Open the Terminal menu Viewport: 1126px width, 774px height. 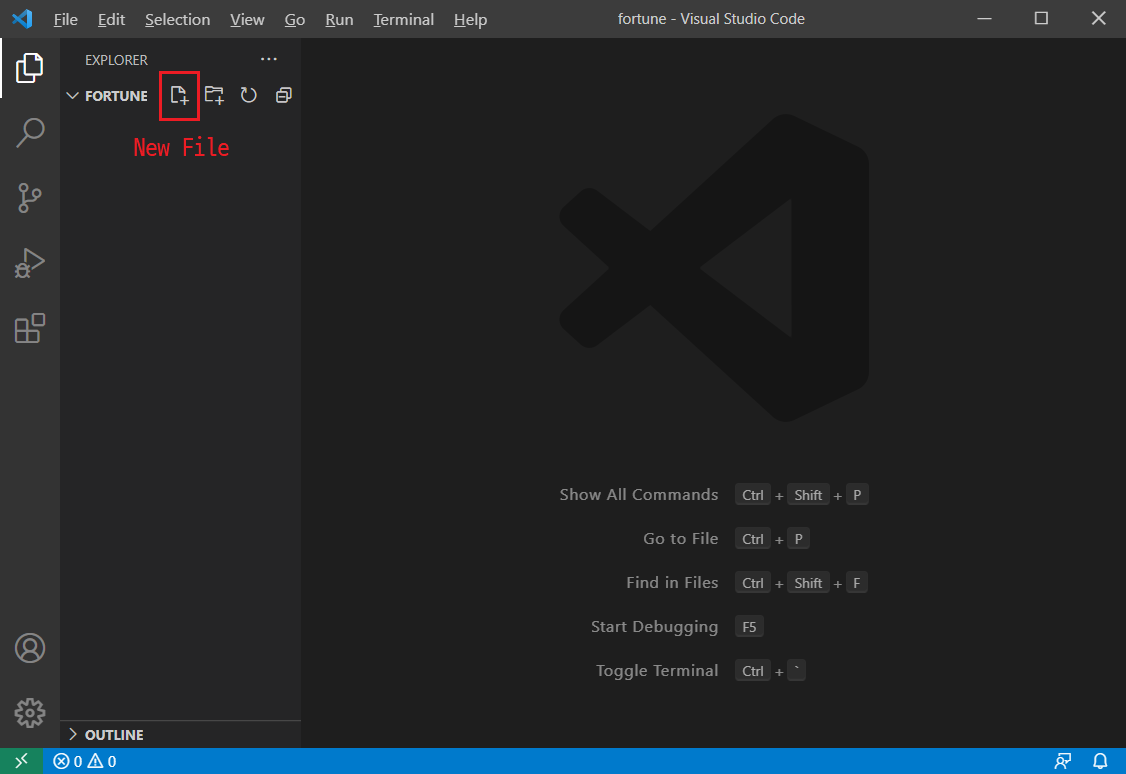[x=404, y=19]
